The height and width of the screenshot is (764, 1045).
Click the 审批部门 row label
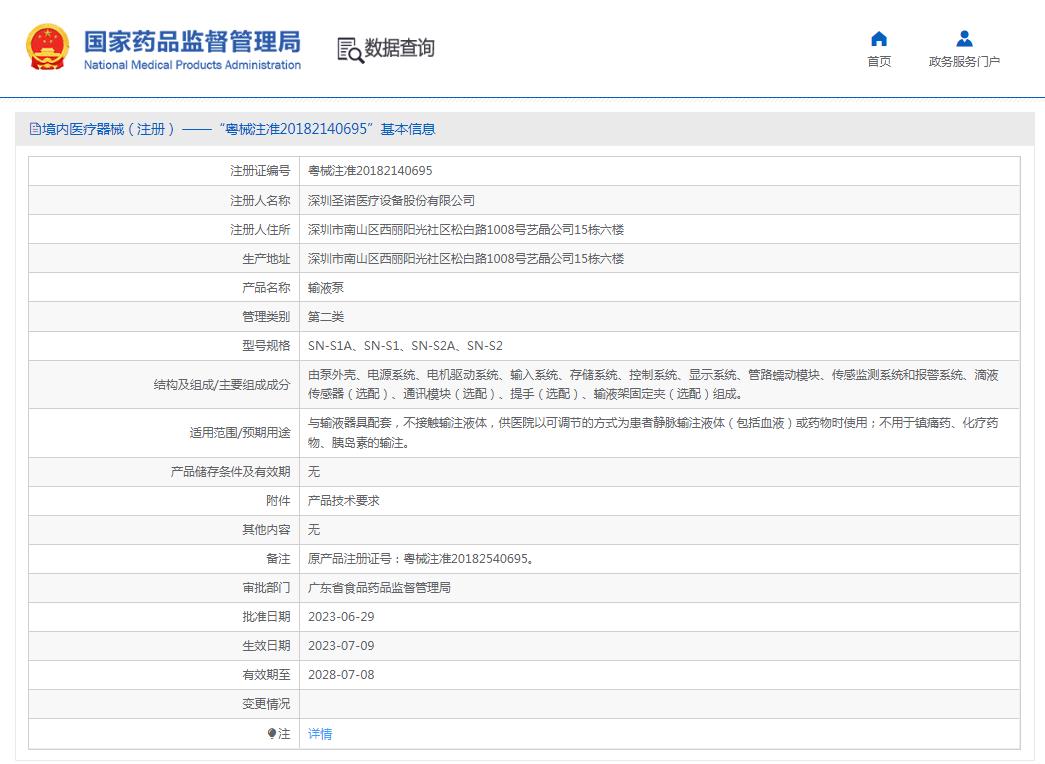pos(266,587)
